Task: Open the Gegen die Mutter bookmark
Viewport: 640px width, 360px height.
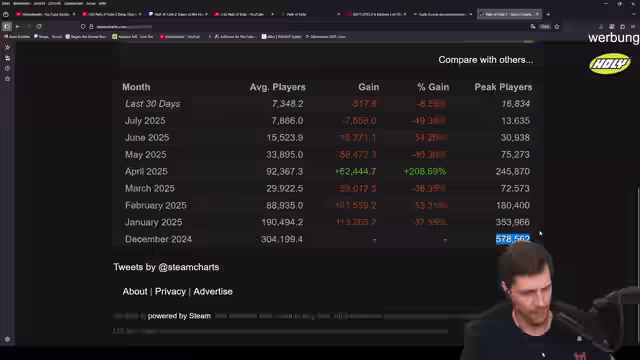Action: 86,37
